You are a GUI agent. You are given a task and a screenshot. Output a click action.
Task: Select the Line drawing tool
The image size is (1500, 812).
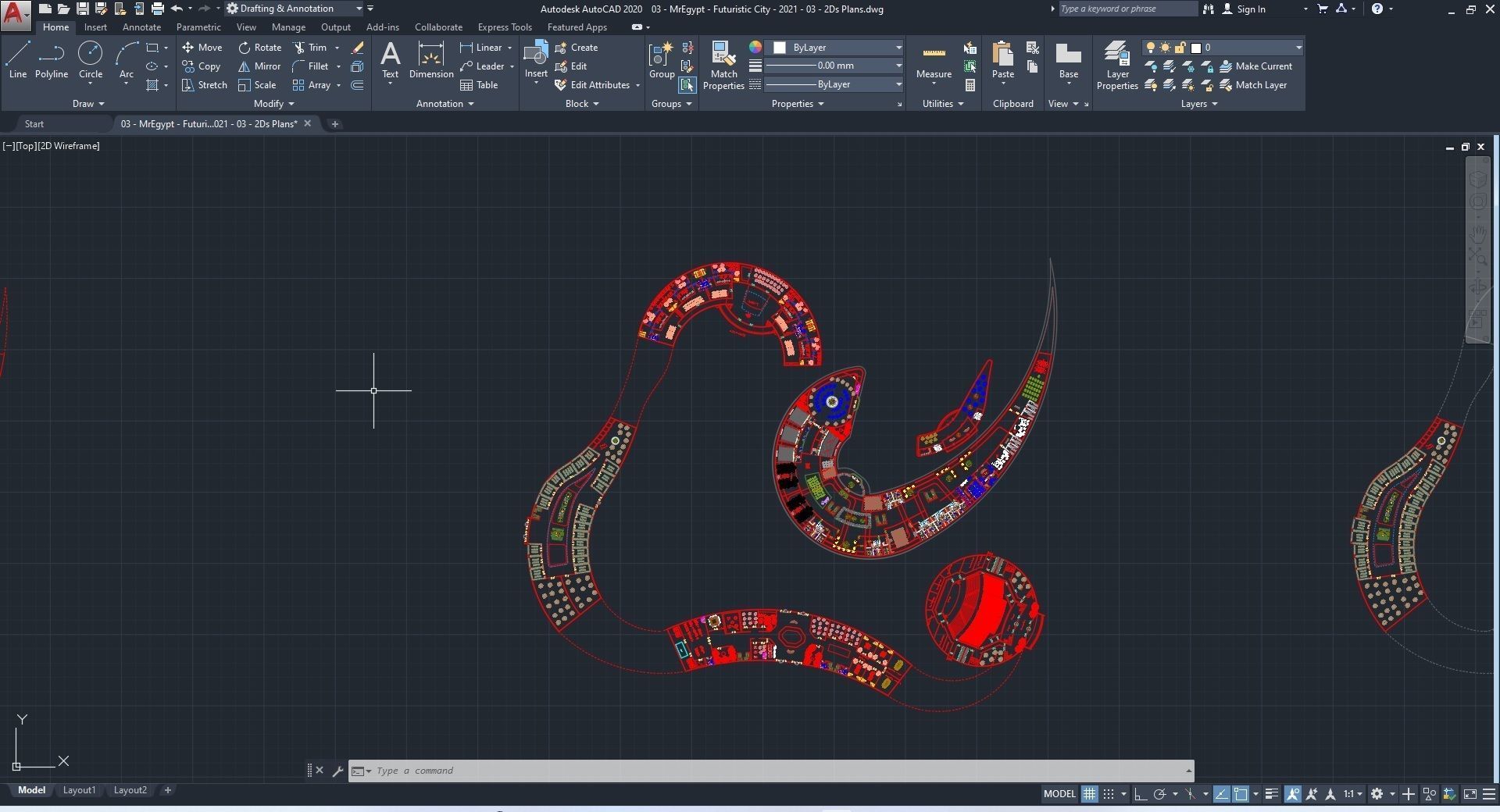18,60
